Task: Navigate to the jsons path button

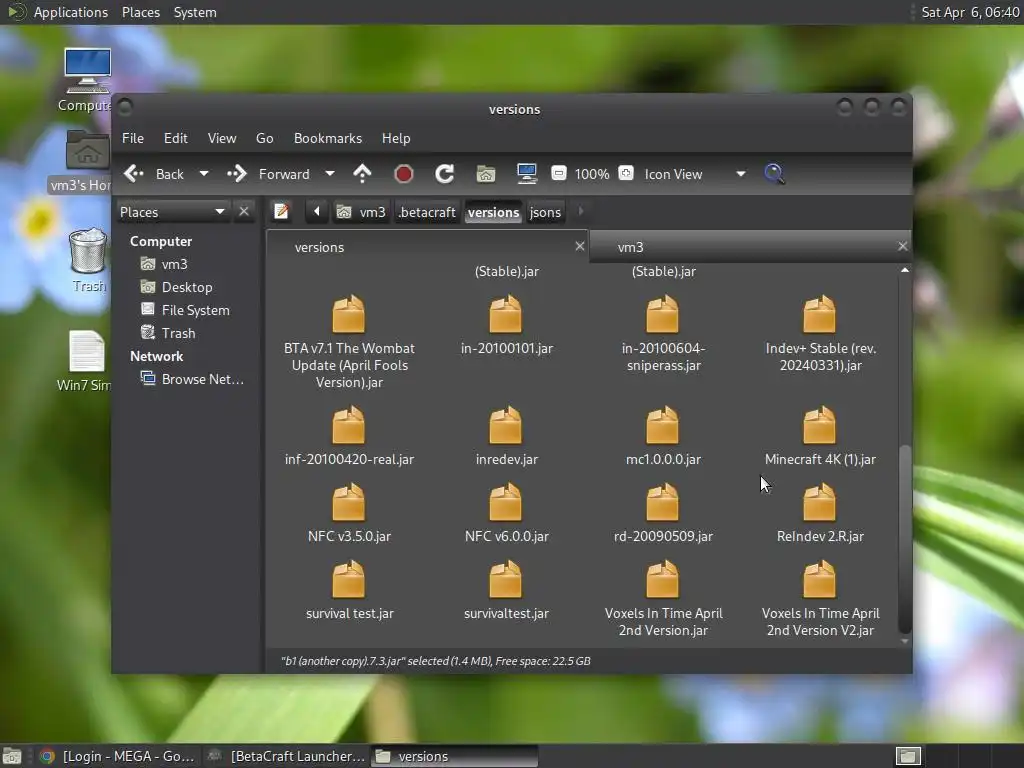Action: pos(545,212)
